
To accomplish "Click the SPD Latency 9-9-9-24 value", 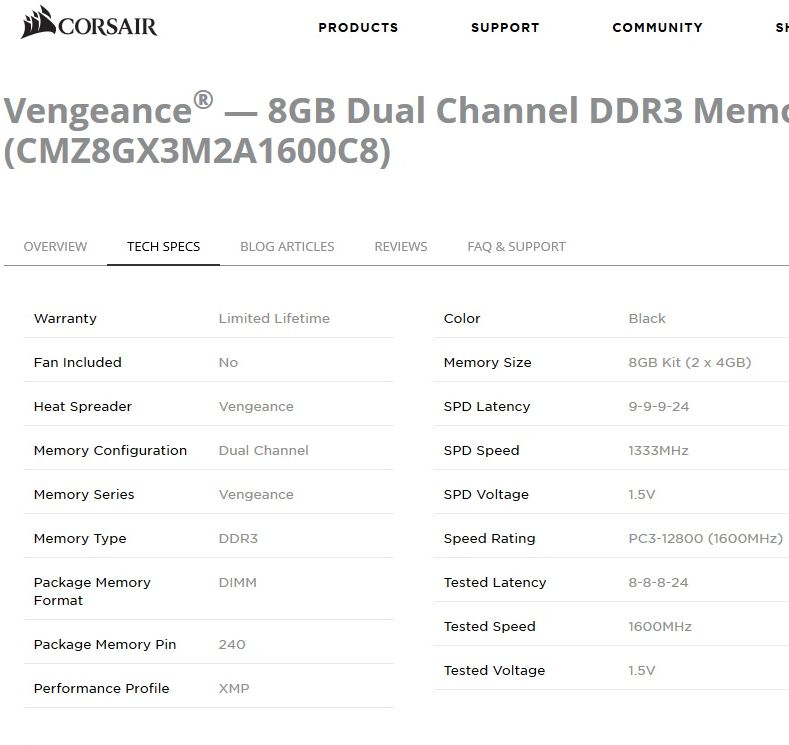I will pyautogui.click(x=658, y=406).
